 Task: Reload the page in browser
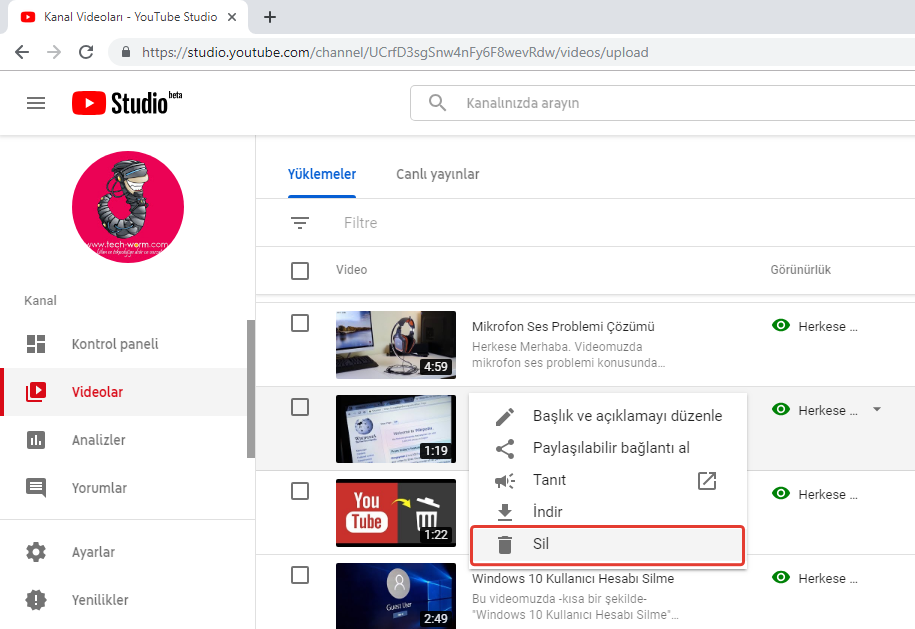tap(86, 52)
